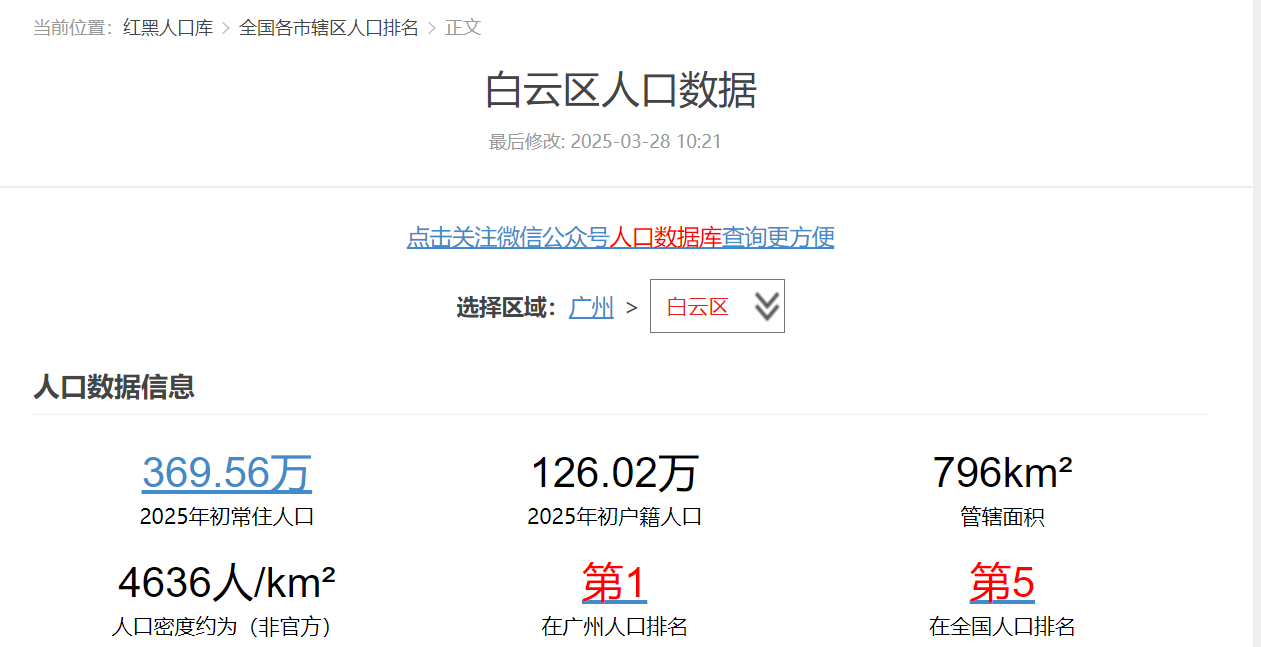Open the 369.56万 resident population link
This screenshot has width=1261, height=647.
[x=227, y=473]
